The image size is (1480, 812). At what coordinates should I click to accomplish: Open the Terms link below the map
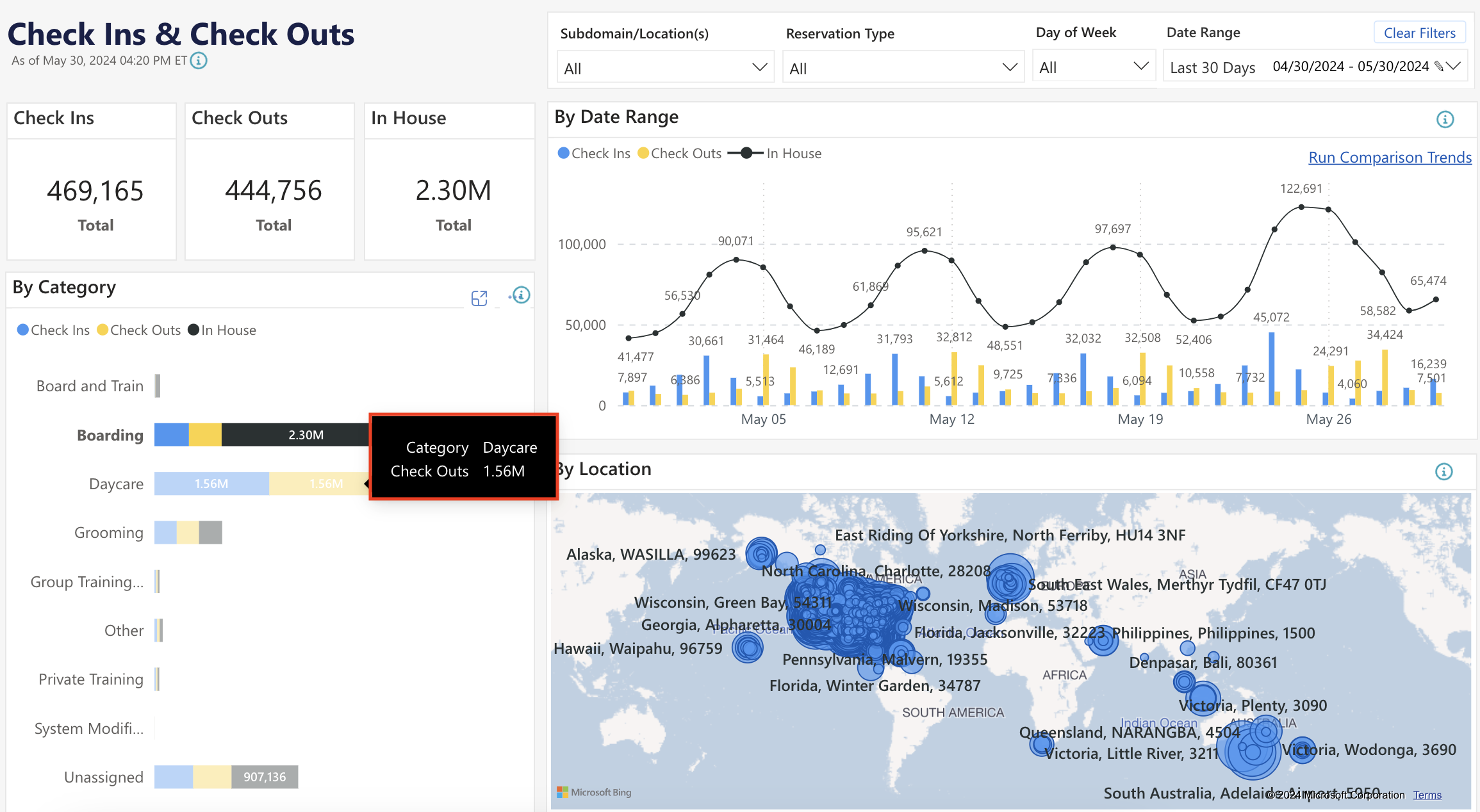click(1427, 794)
